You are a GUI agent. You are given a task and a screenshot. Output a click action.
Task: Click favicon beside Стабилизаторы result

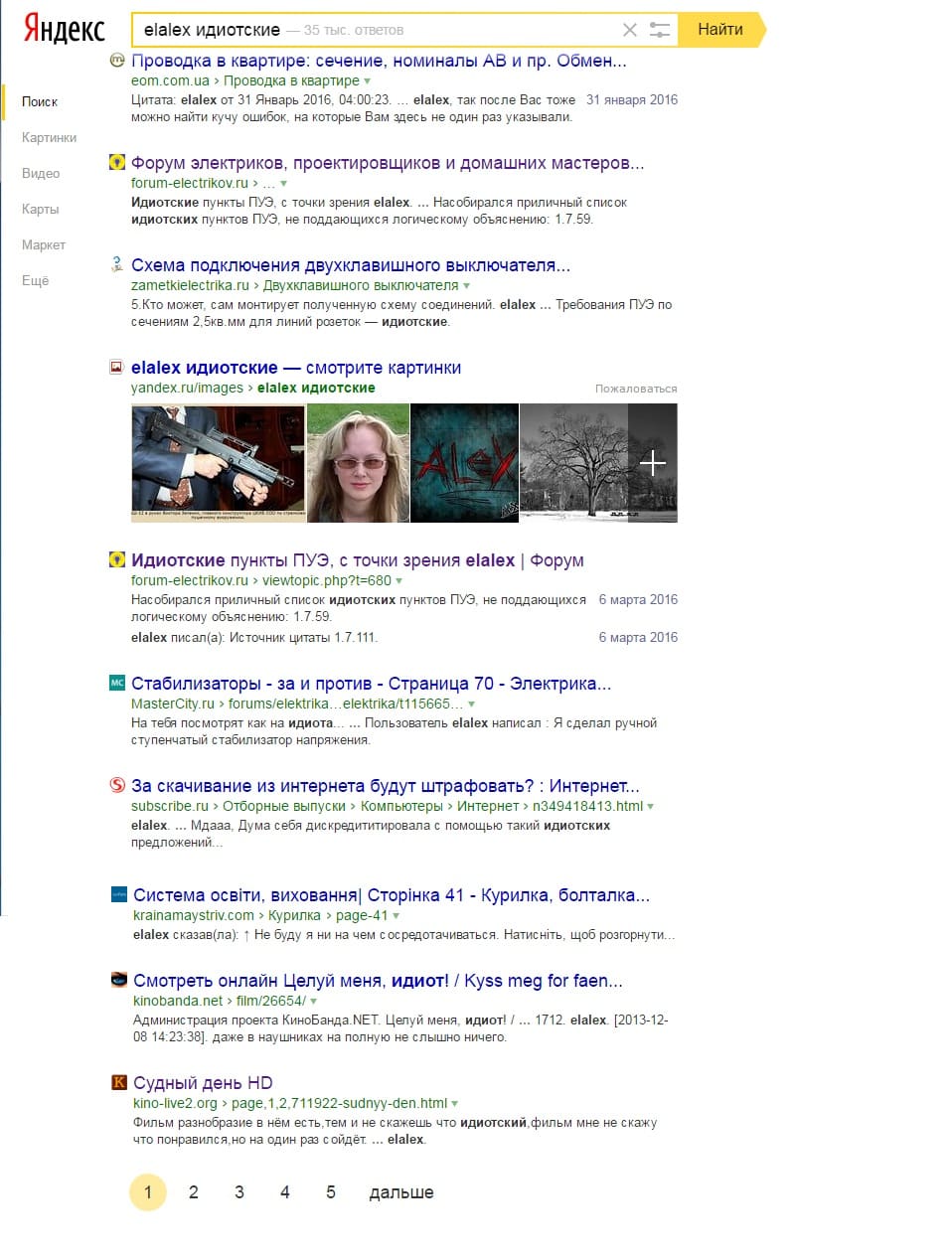click(x=117, y=683)
